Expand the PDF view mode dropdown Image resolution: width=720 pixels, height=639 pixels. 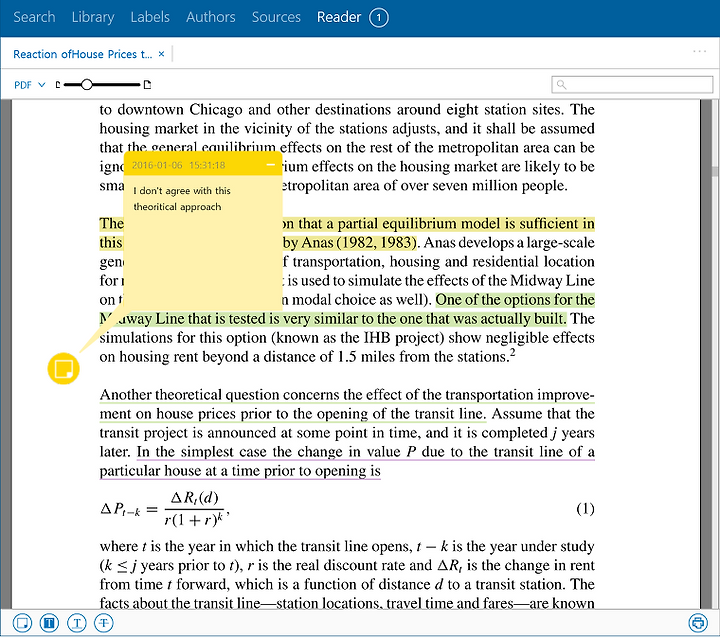pyautogui.click(x=29, y=85)
